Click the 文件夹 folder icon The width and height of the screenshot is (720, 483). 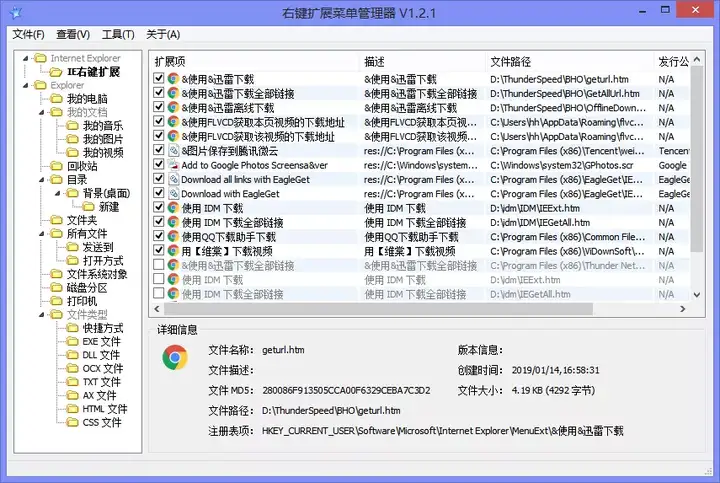click(56, 220)
